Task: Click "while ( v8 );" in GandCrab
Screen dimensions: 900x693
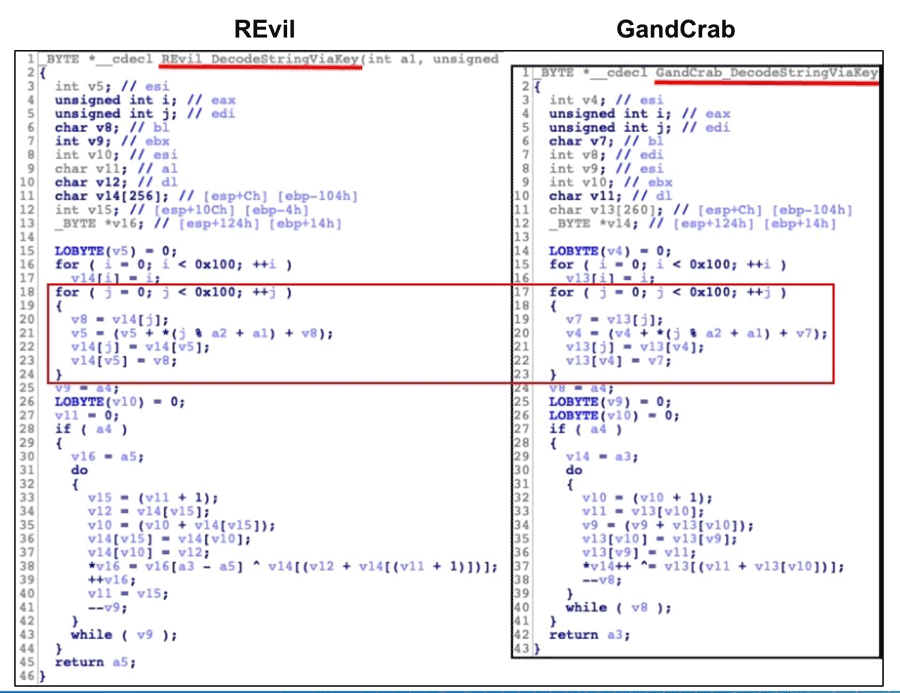Action: coord(618,608)
